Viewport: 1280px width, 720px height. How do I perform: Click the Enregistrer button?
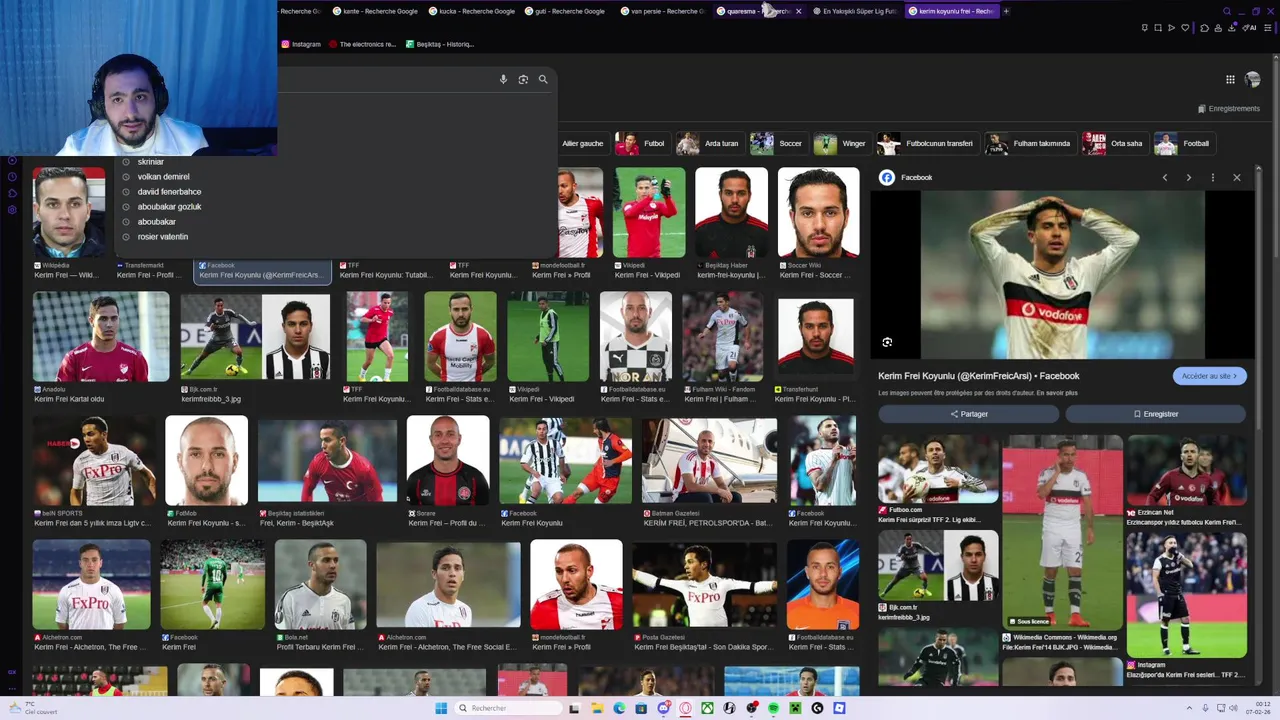(x=1155, y=414)
